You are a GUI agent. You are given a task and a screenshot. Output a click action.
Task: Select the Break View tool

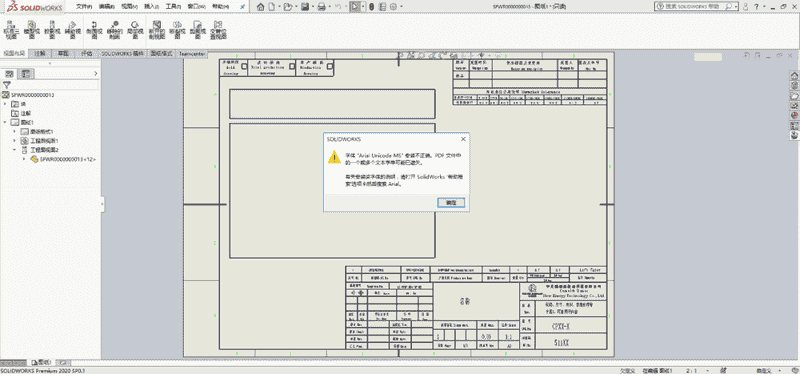click(x=177, y=30)
